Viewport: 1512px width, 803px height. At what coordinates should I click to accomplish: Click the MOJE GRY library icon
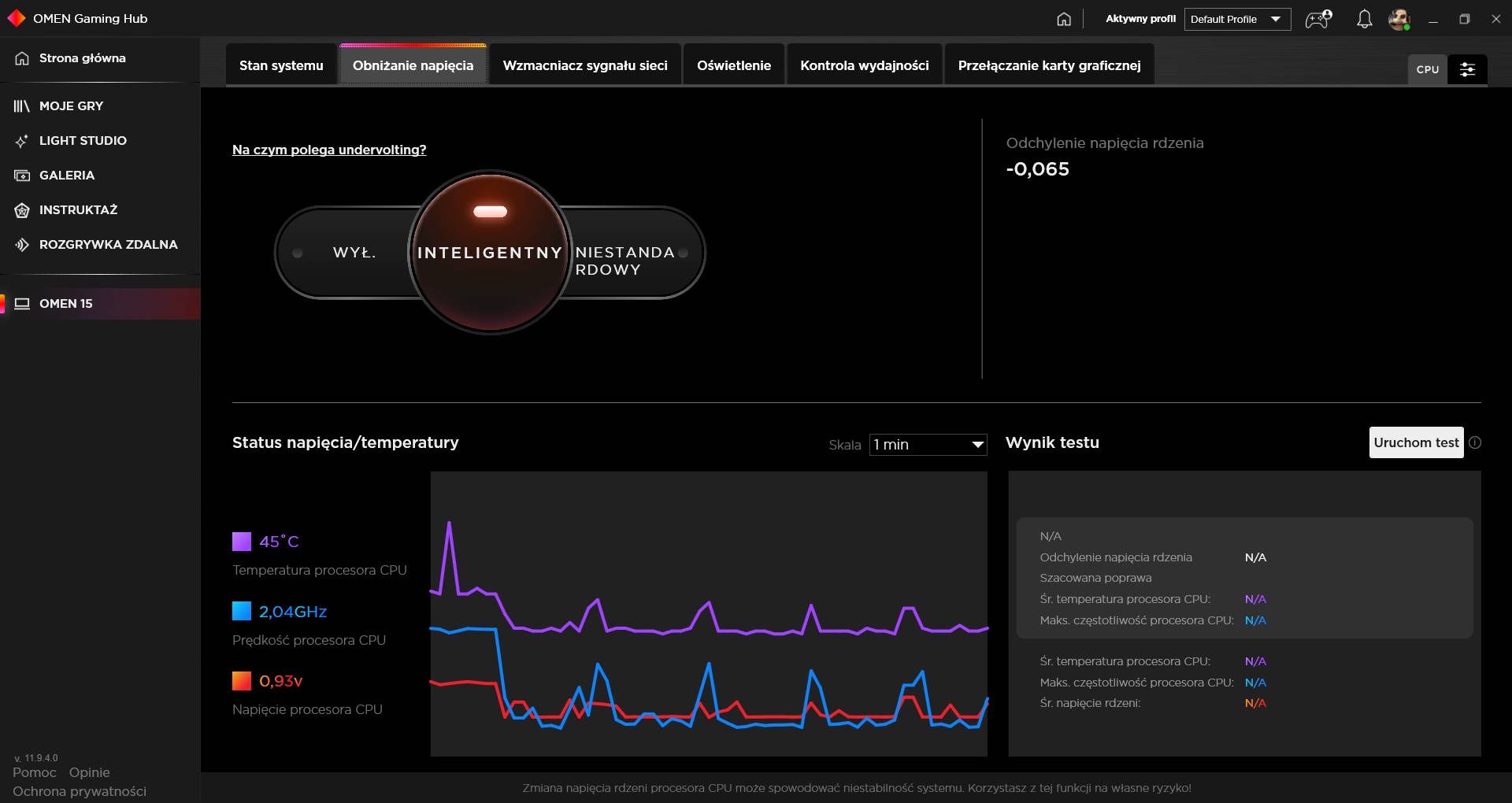[x=22, y=106]
